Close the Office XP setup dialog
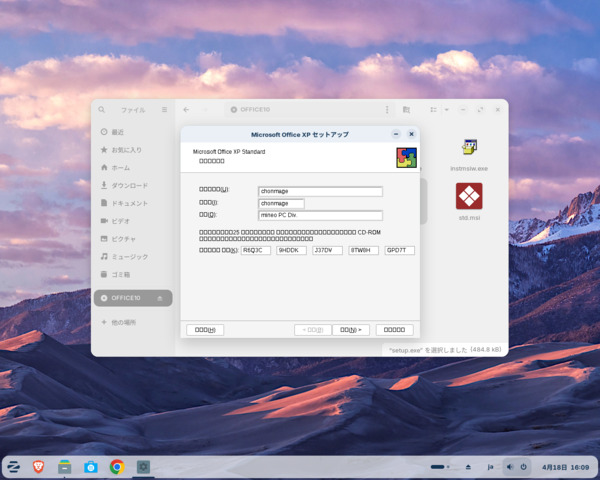Screen dimensions: 600x480 click(x=411, y=134)
